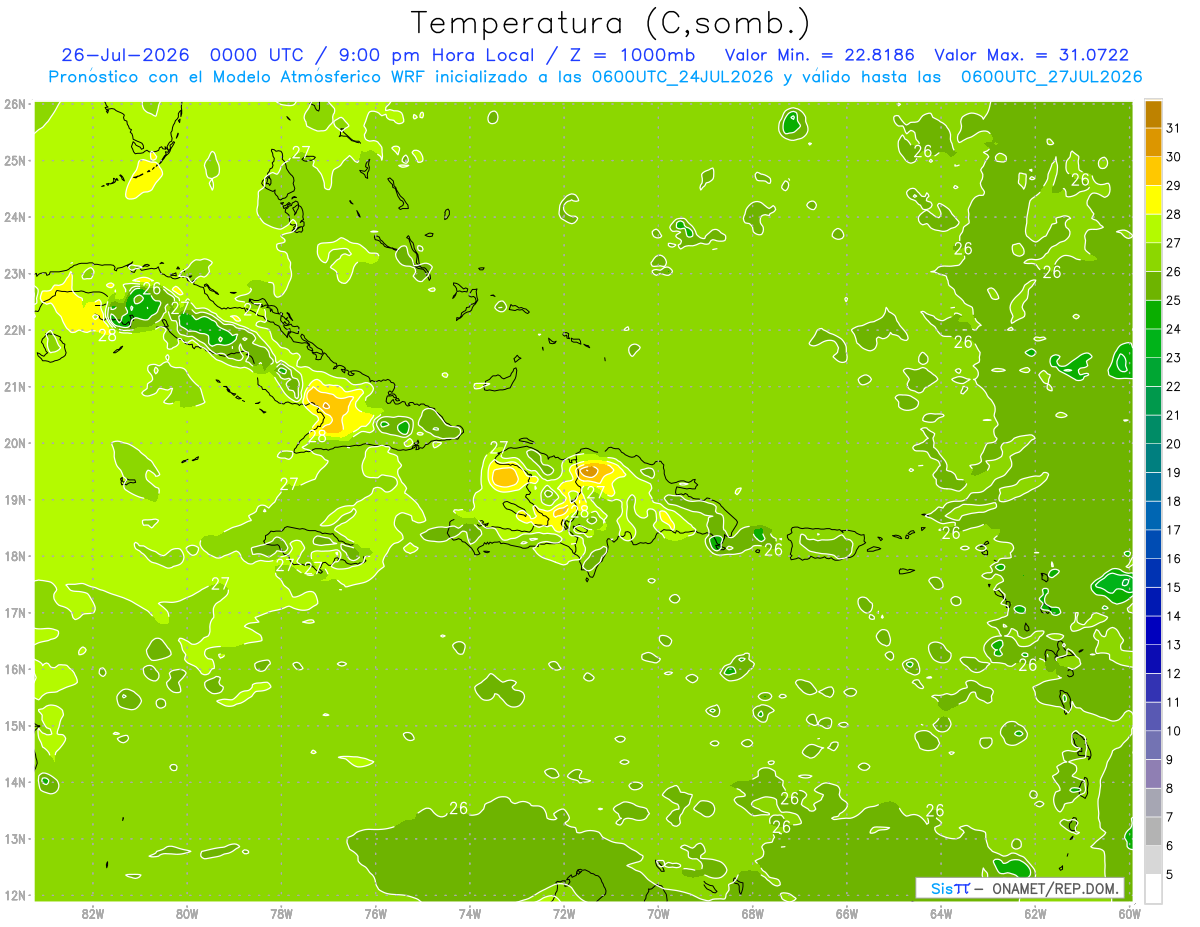Image resolution: width=1200 pixels, height=927 pixels.
Task: Click the orange swatch between 30 and 31
Action: [1153, 143]
